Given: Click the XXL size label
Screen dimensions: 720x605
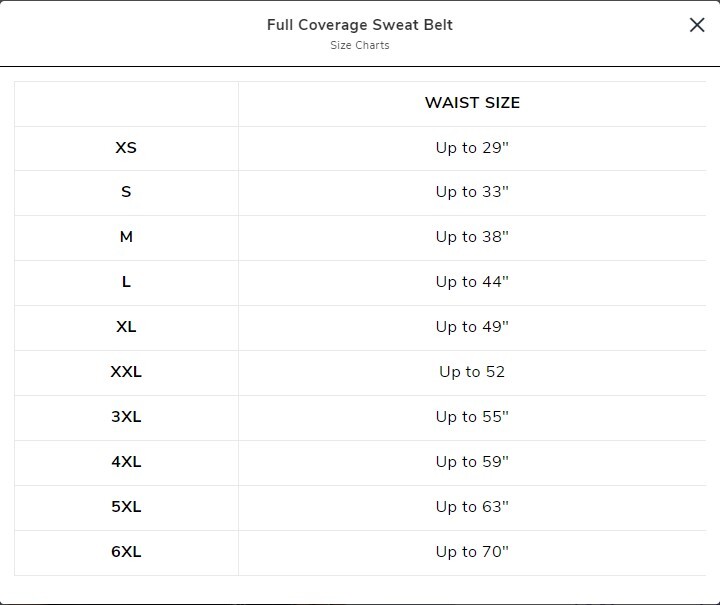Looking at the screenshot, I should 126,372.
